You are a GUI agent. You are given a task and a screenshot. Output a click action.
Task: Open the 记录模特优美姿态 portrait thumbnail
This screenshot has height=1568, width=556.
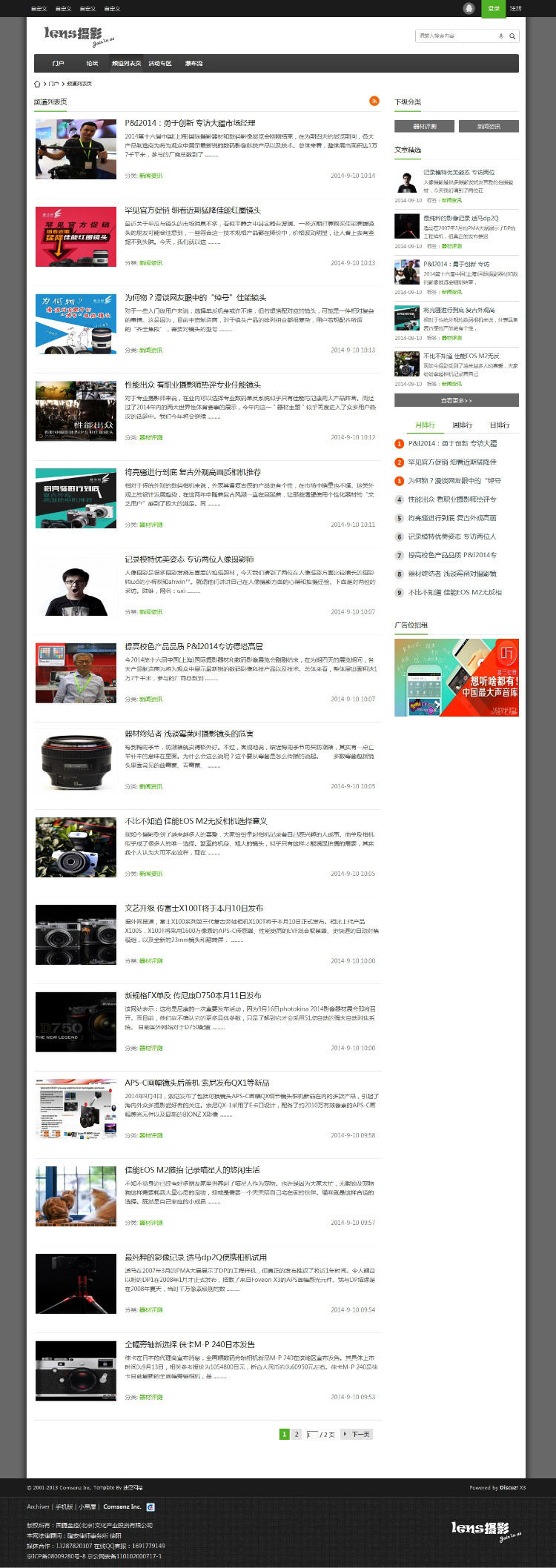(76, 585)
